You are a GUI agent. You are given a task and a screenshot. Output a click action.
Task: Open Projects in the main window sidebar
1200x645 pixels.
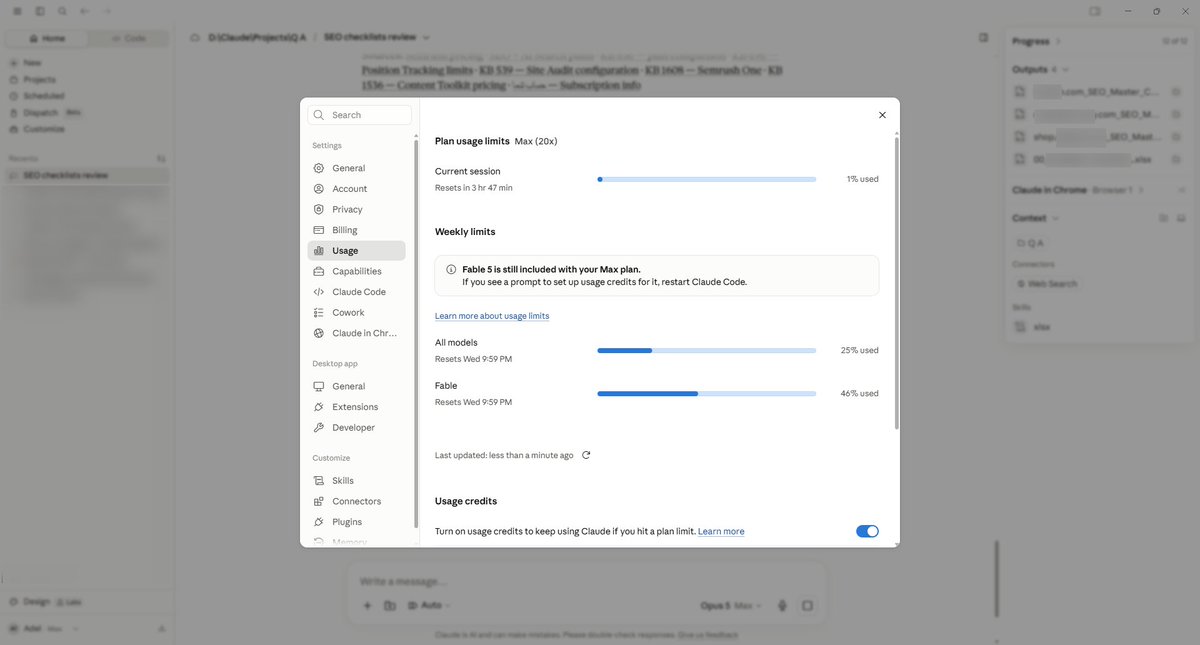pyautogui.click(x=39, y=79)
